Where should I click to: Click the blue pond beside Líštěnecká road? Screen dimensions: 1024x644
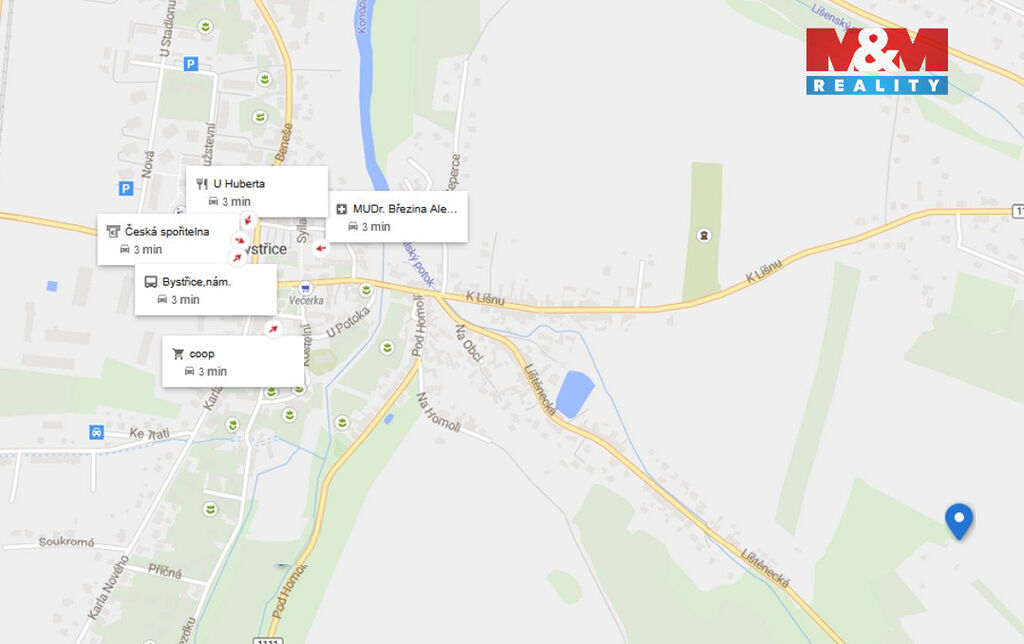(x=574, y=393)
